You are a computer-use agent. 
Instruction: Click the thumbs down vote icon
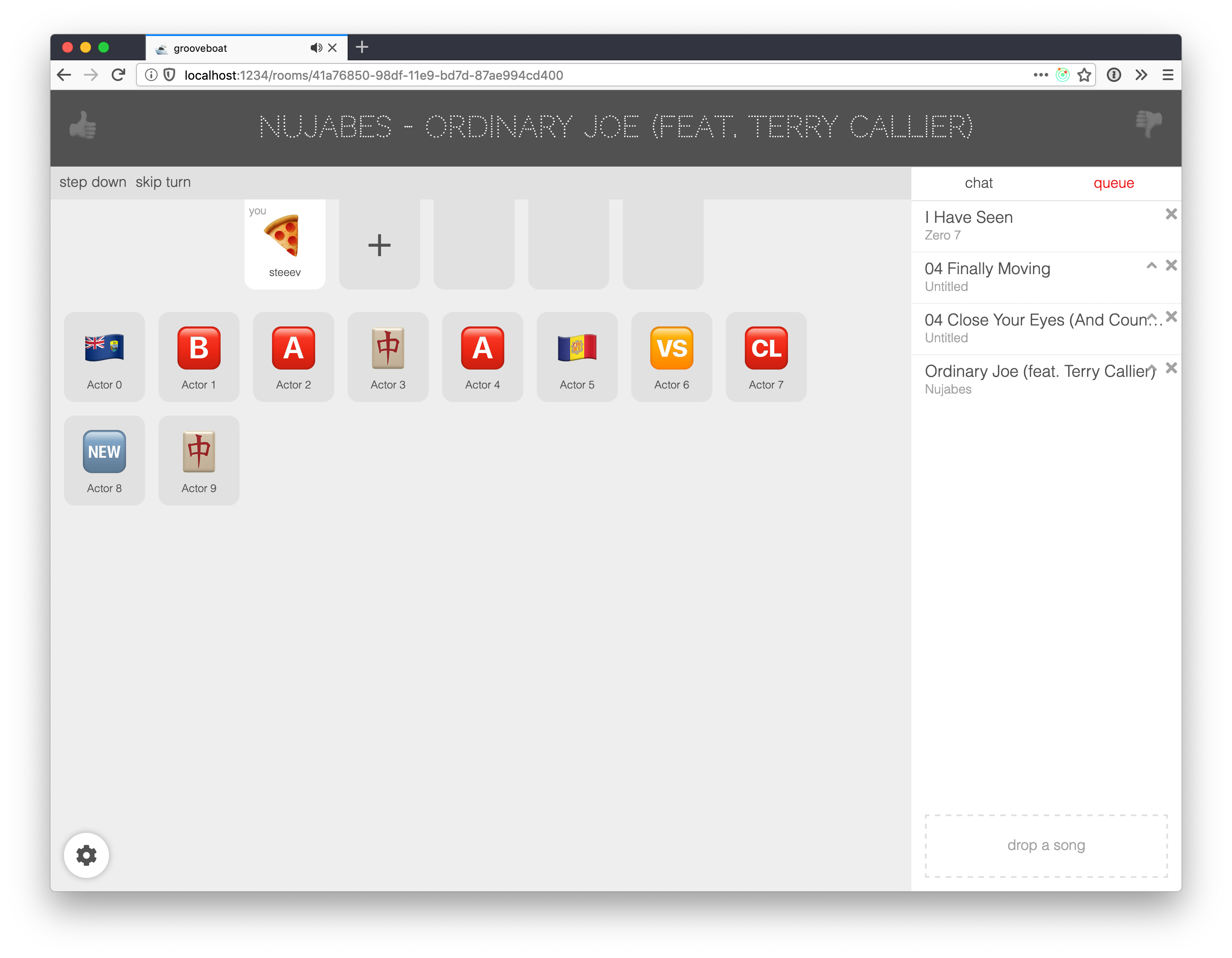[x=1149, y=124]
